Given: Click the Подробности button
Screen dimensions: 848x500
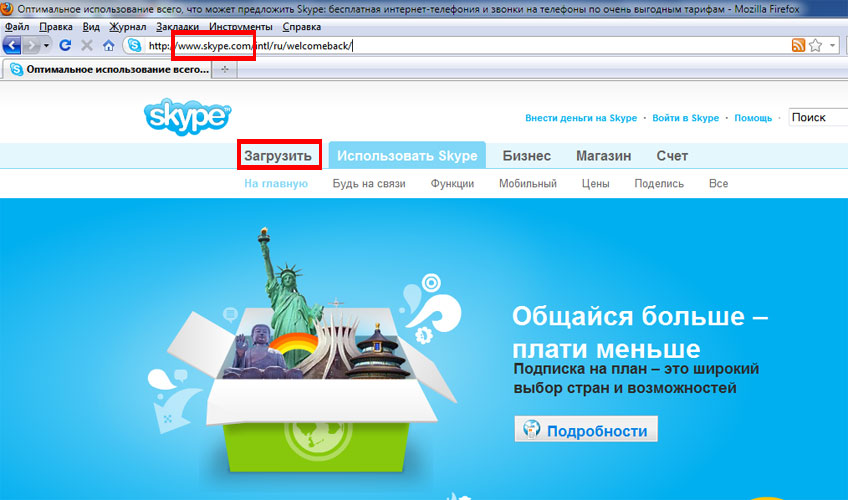Looking at the screenshot, I should [x=586, y=429].
